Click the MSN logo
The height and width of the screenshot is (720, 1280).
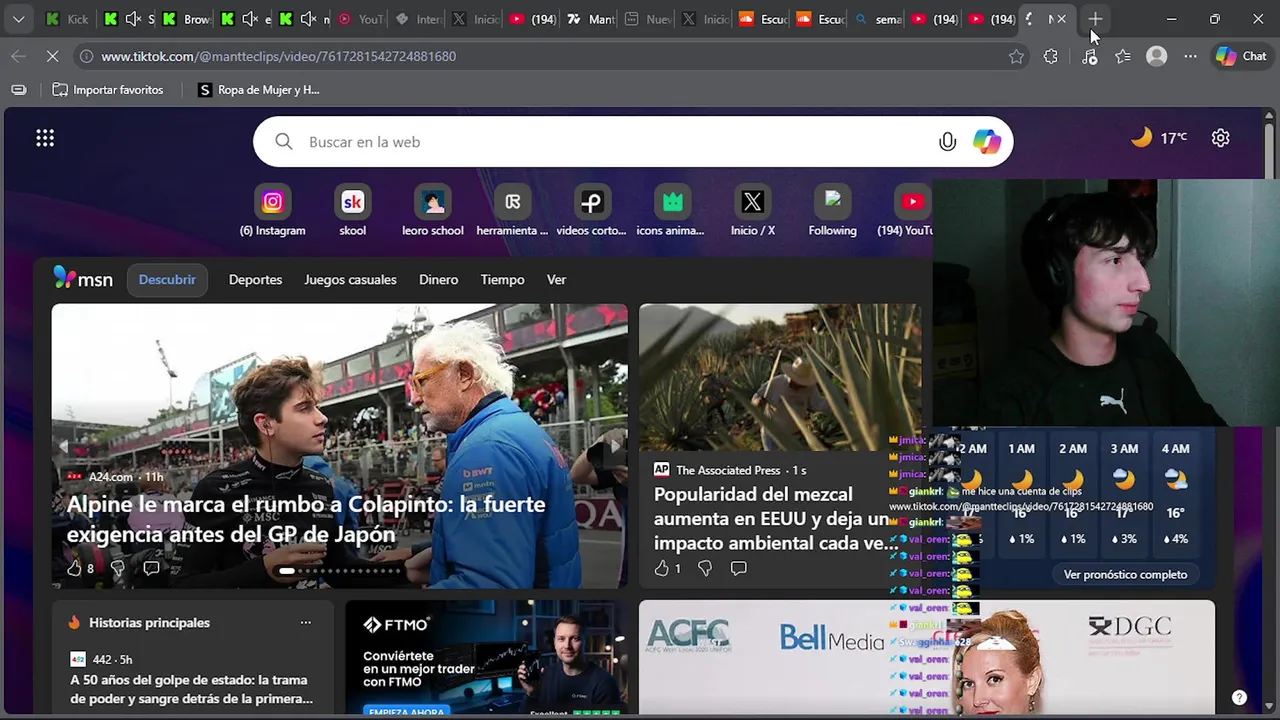pyautogui.click(x=83, y=279)
